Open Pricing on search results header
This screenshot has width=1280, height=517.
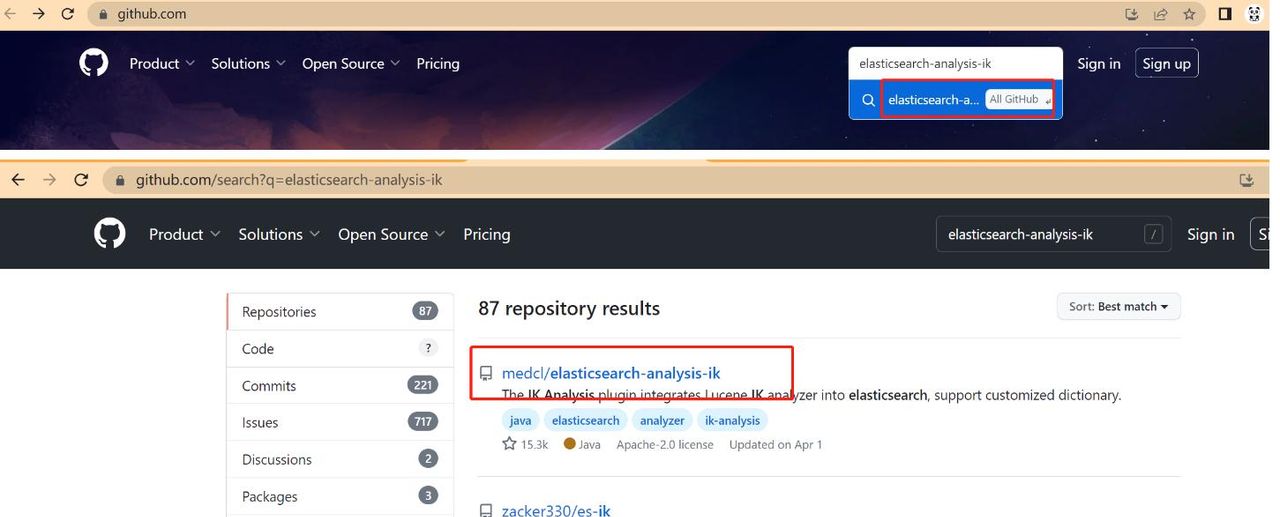pyautogui.click(x=487, y=234)
